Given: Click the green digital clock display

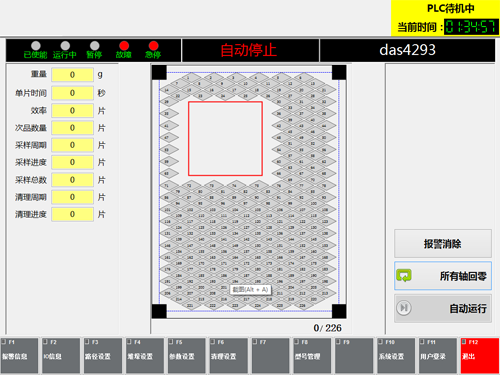Looking at the screenshot, I should pos(471,27).
